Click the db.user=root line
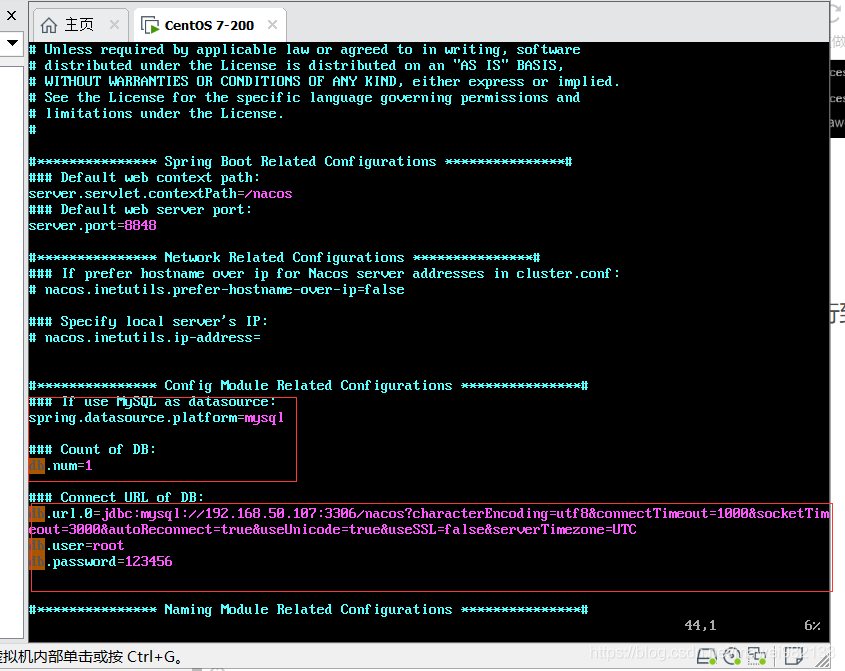The height and width of the screenshot is (671, 845). 77,545
